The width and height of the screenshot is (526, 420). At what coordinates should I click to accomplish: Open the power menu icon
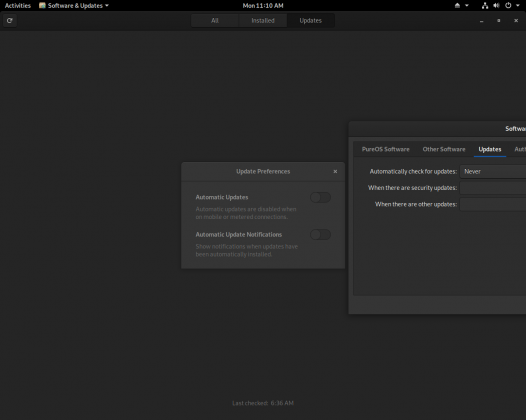coord(508,5)
